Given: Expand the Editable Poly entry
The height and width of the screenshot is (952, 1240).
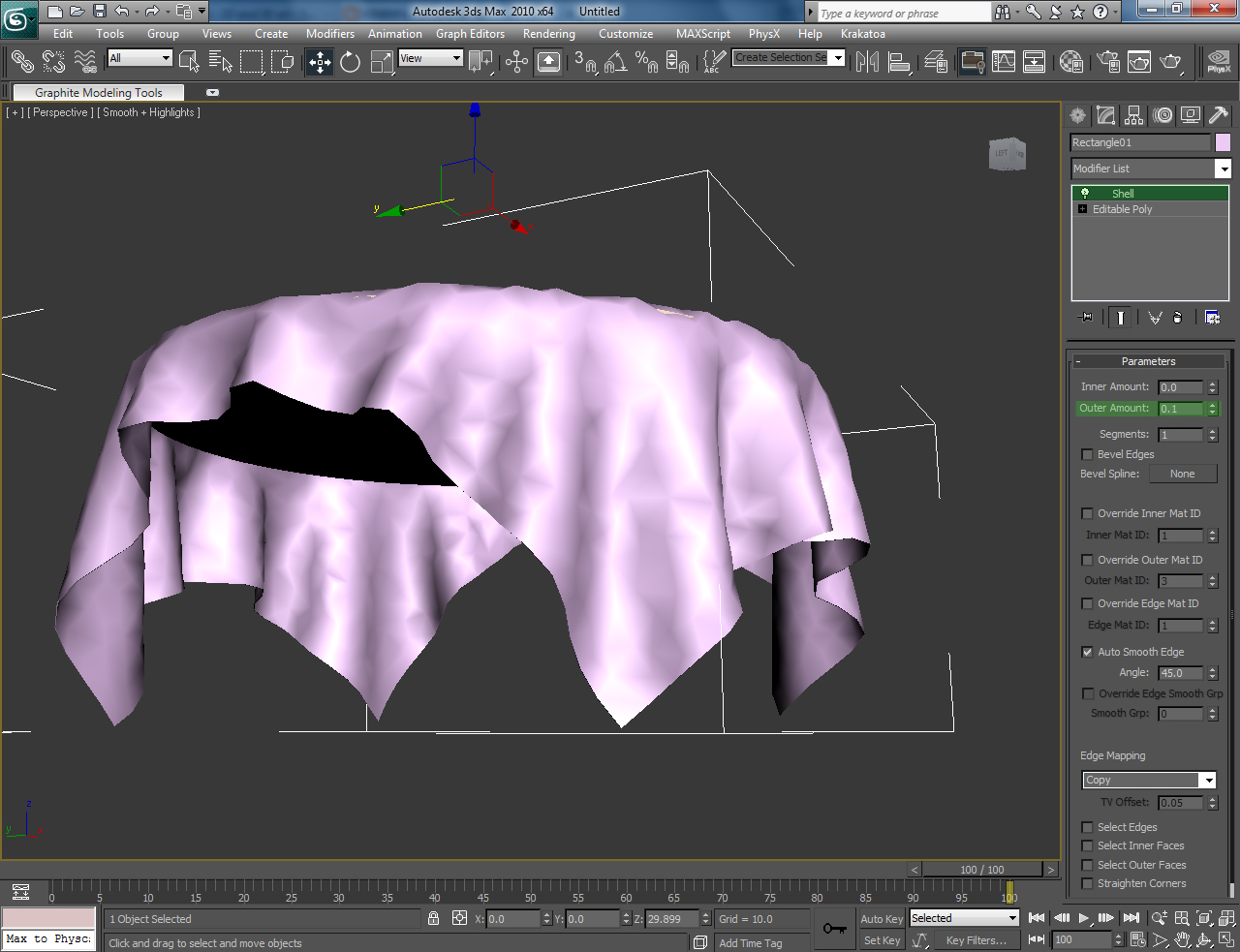Looking at the screenshot, I should tap(1081, 208).
